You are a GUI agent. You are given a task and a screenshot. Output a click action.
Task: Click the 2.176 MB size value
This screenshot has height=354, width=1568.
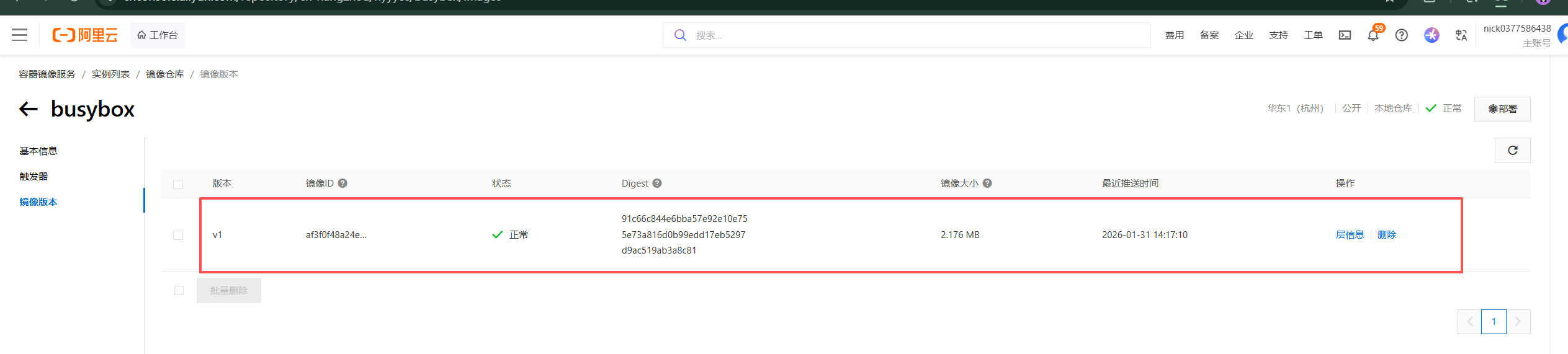(960, 234)
